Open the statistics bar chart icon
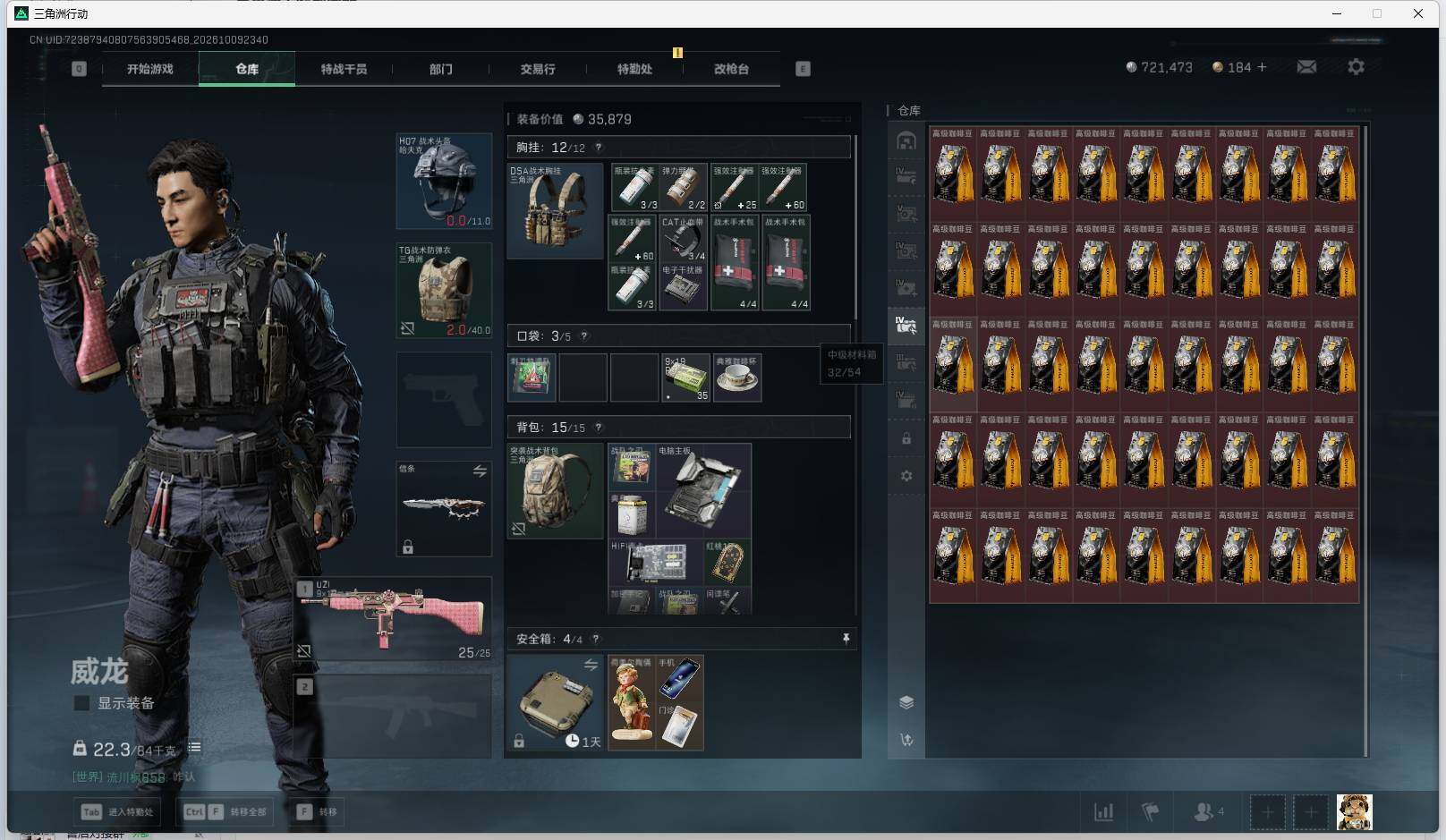Image resolution: width=1446 pixels, height=840 pixels. coord(1104,812)
